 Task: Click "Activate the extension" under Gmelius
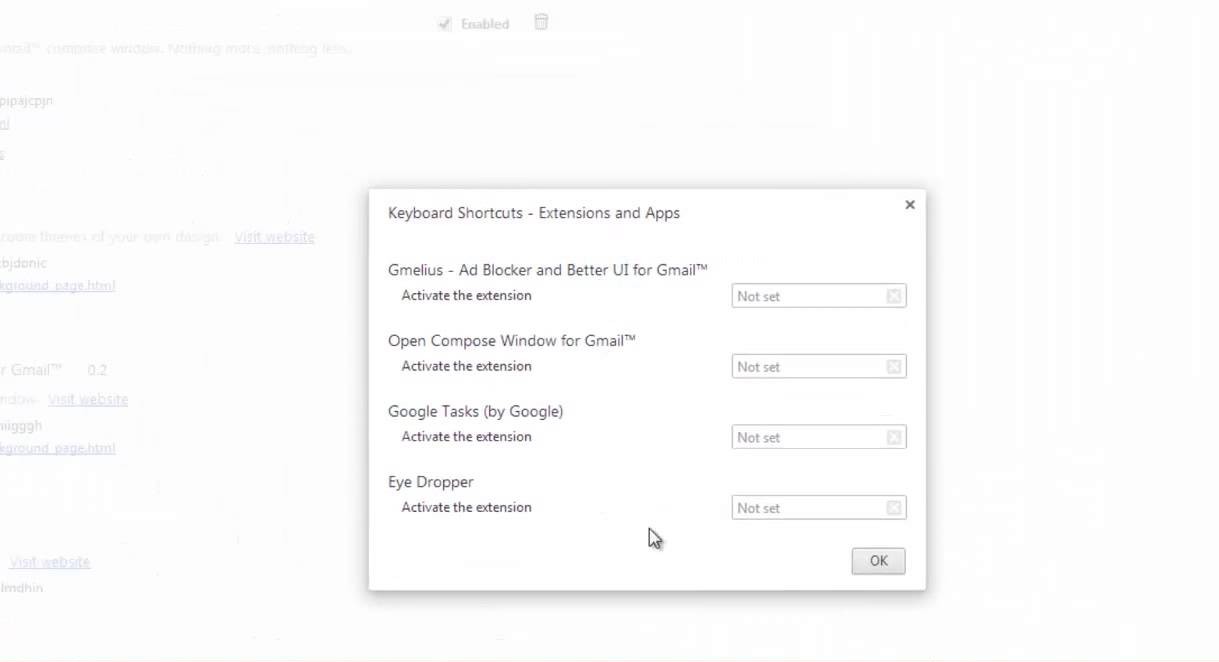pos(467,296)
